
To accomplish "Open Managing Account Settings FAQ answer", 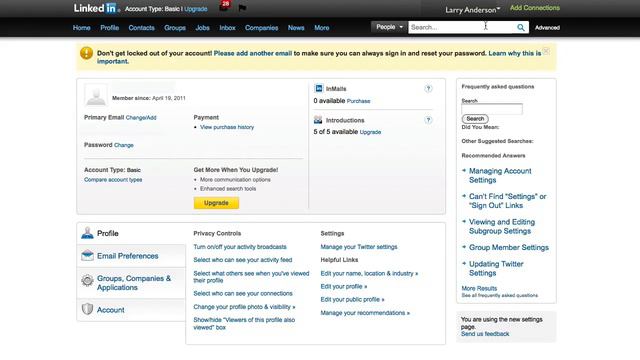I will 500,176.
